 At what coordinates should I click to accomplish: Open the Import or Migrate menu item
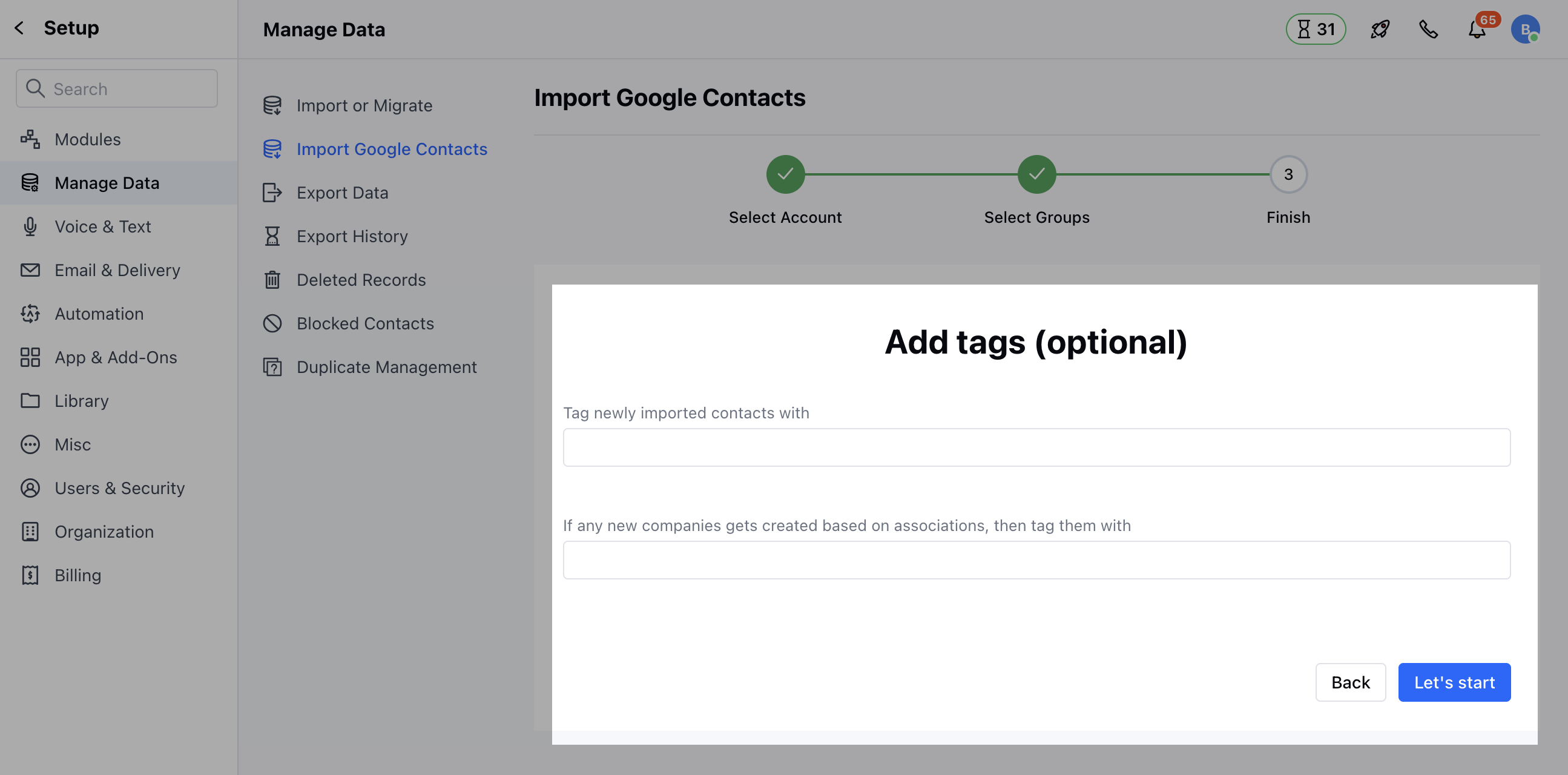pos(364,105)
